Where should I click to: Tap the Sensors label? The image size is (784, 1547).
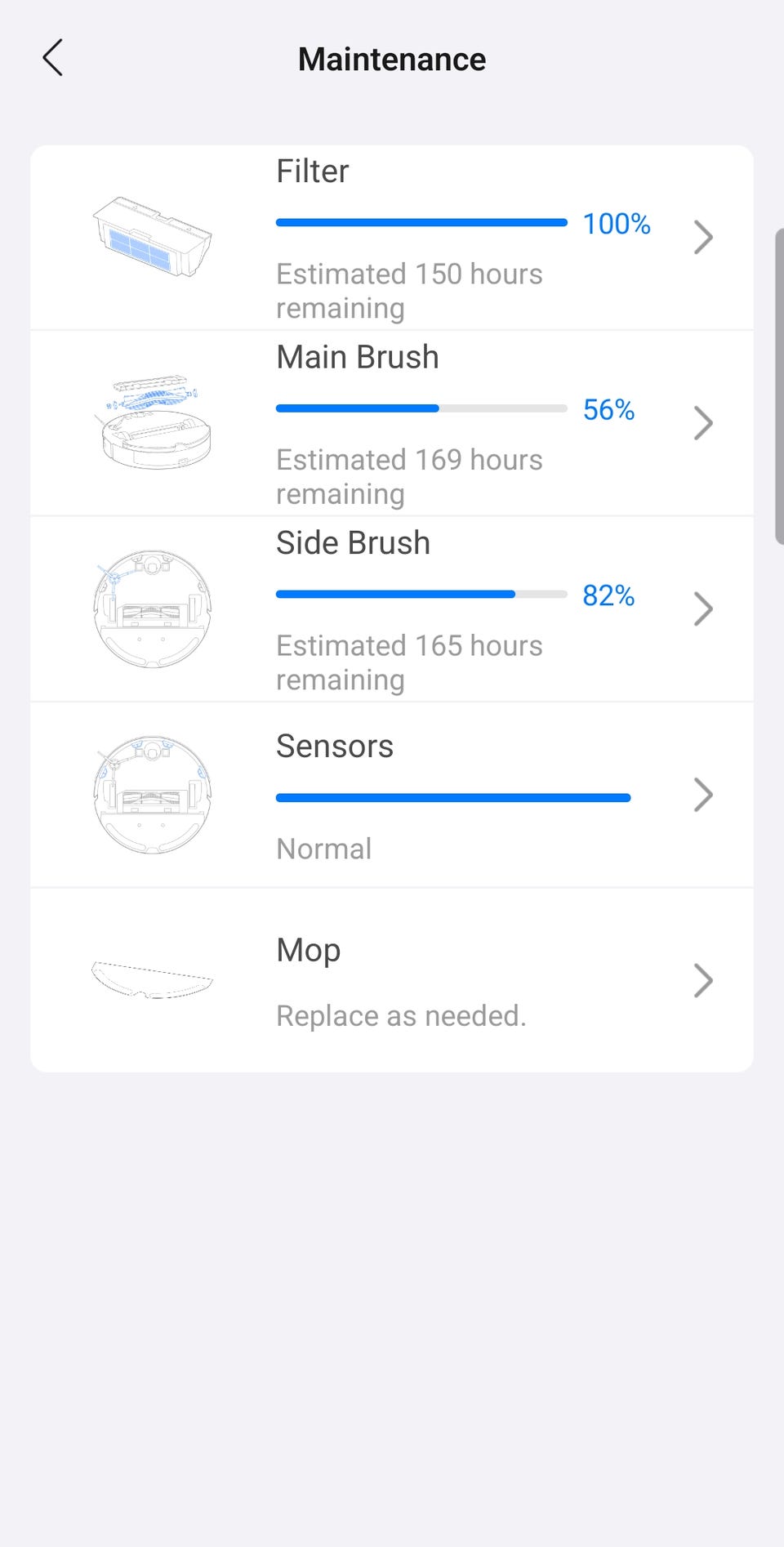335,747
